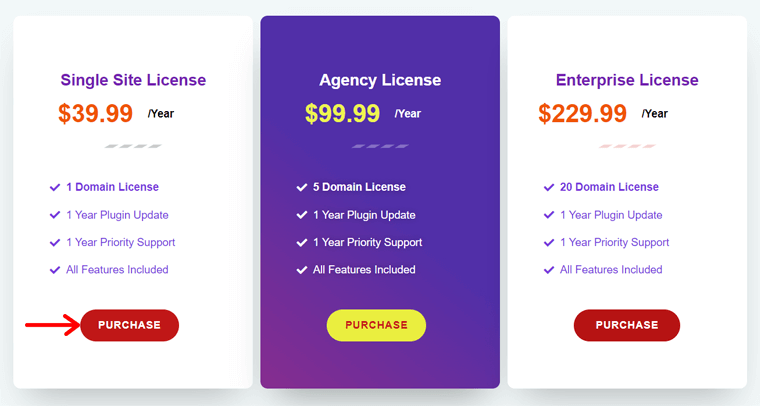Select the Single Site License heading
This screenshot has height=406, width=760.
point(133,80)
